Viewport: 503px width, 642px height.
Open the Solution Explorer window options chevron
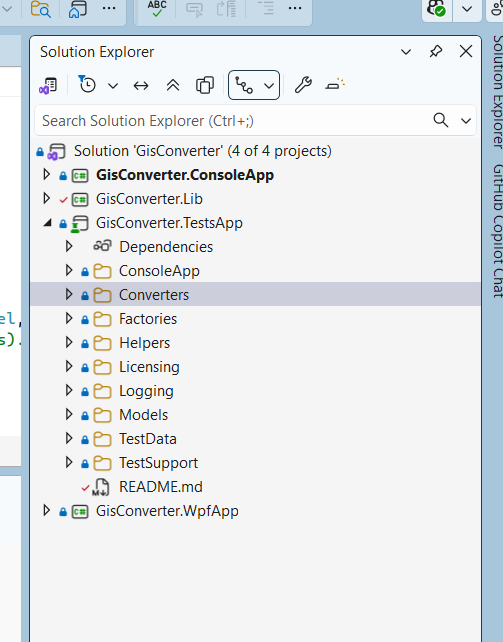(406, 52)
